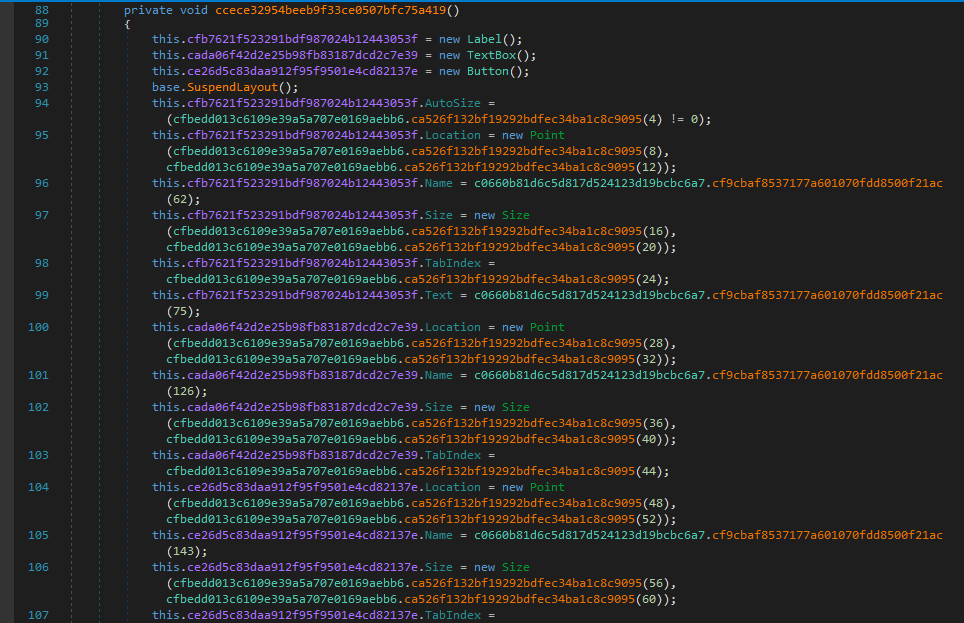Click the Size property on line 106
This screenshot has height=623, width=964.
(438, 567)
